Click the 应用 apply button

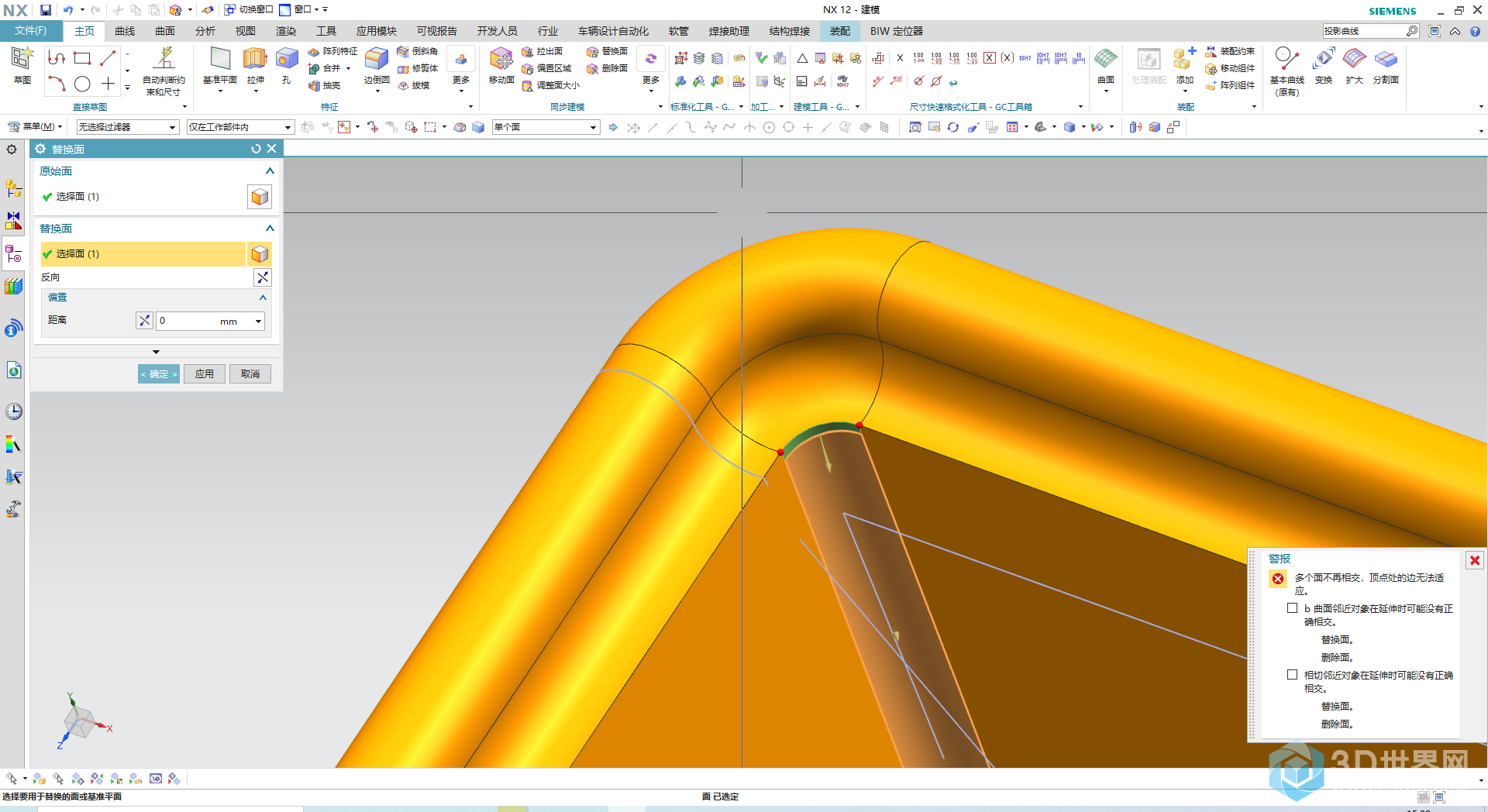[205, 374]
